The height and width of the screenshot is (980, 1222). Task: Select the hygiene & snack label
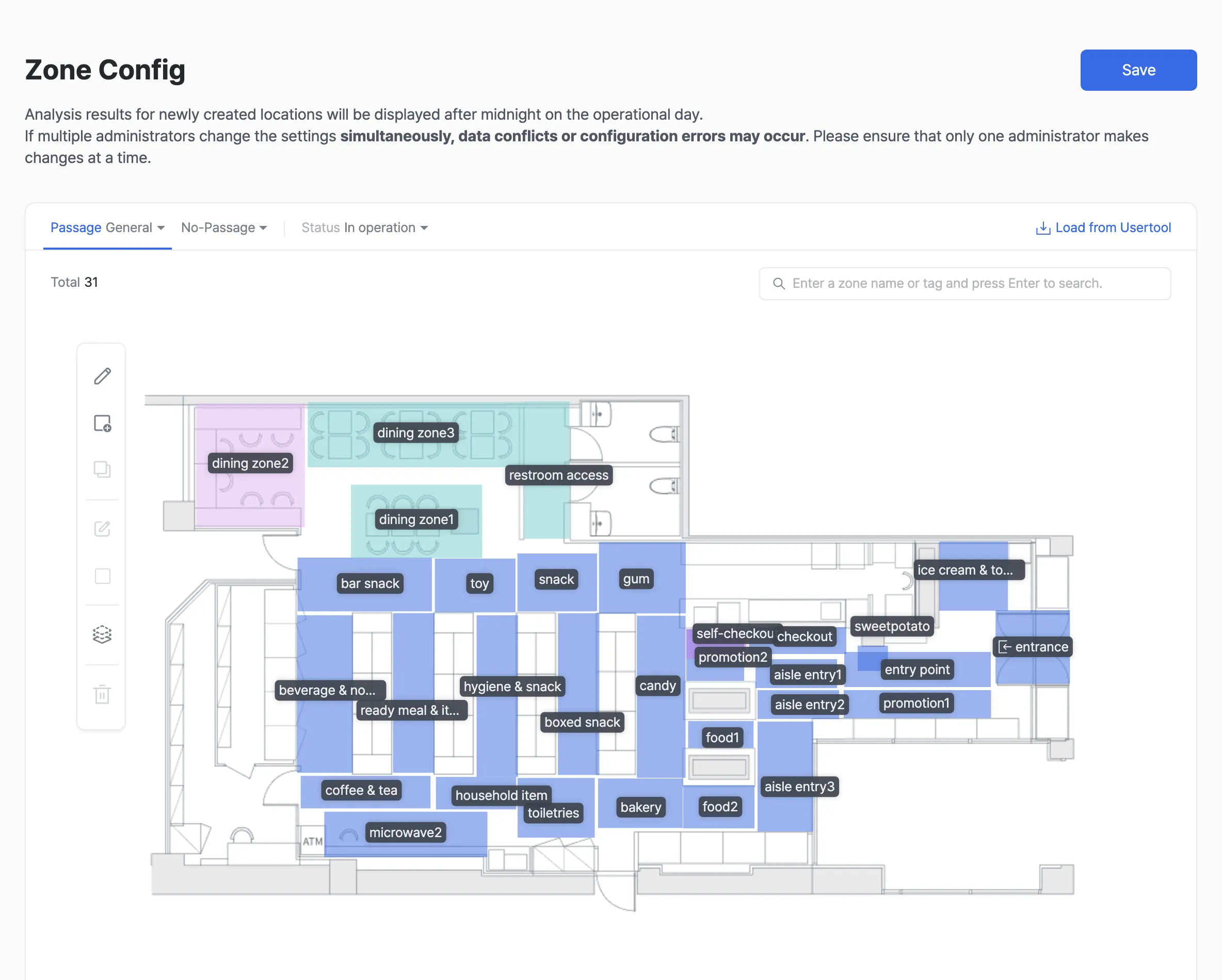click(512, 687)
